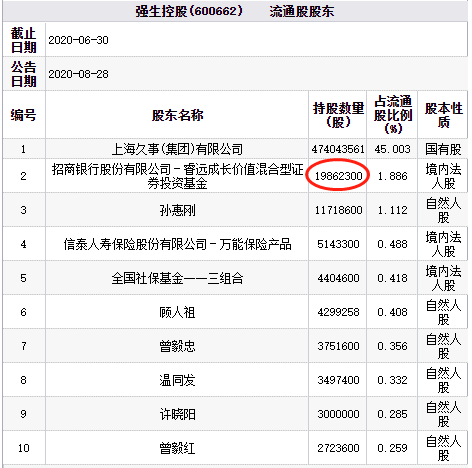The height and width of the screenshot is (468, 472).
Task: Select shareholder 顾人祖
Action: (177, 312)
